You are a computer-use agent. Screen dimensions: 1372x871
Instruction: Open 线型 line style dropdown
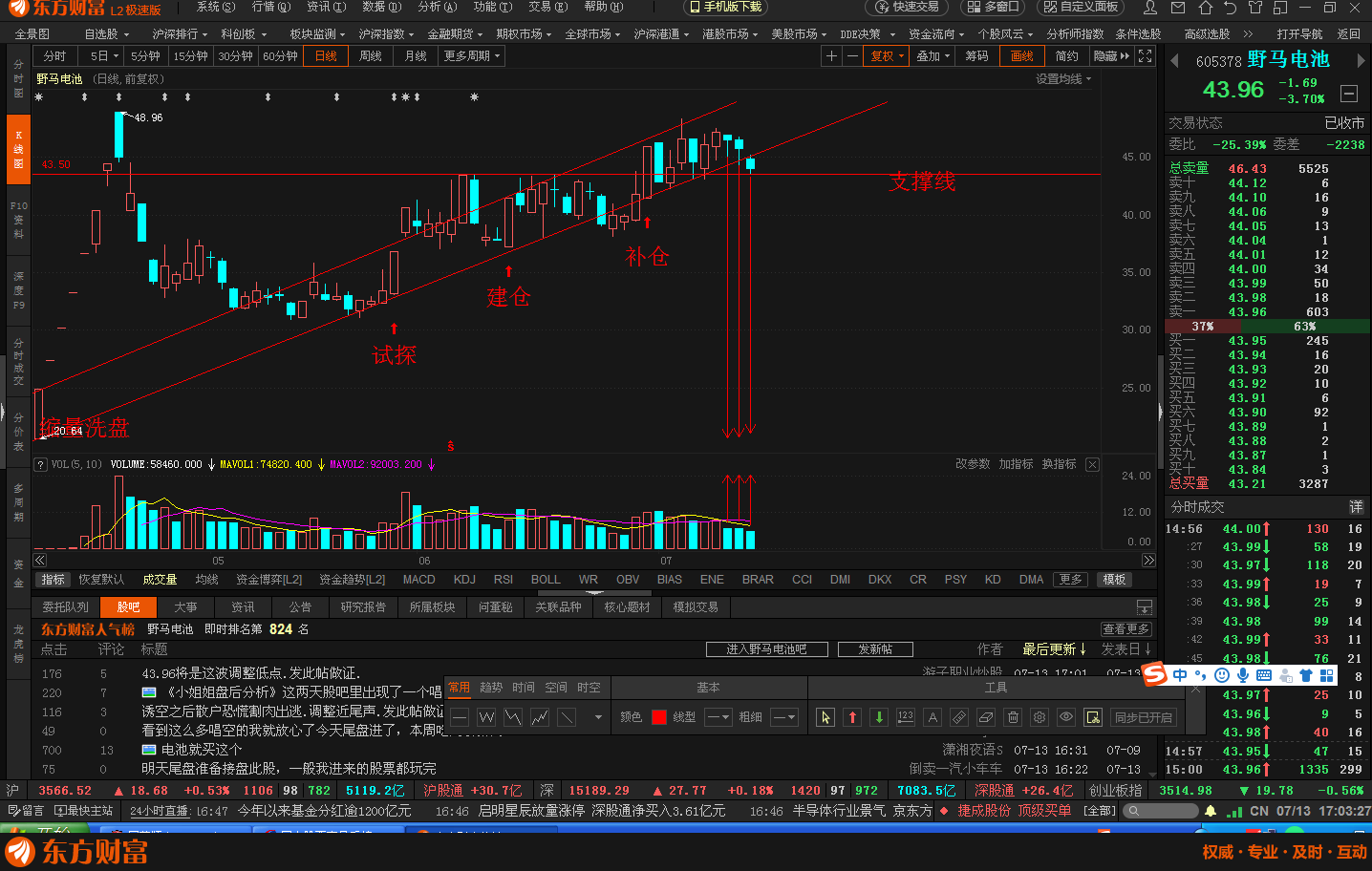pos(719,717)
